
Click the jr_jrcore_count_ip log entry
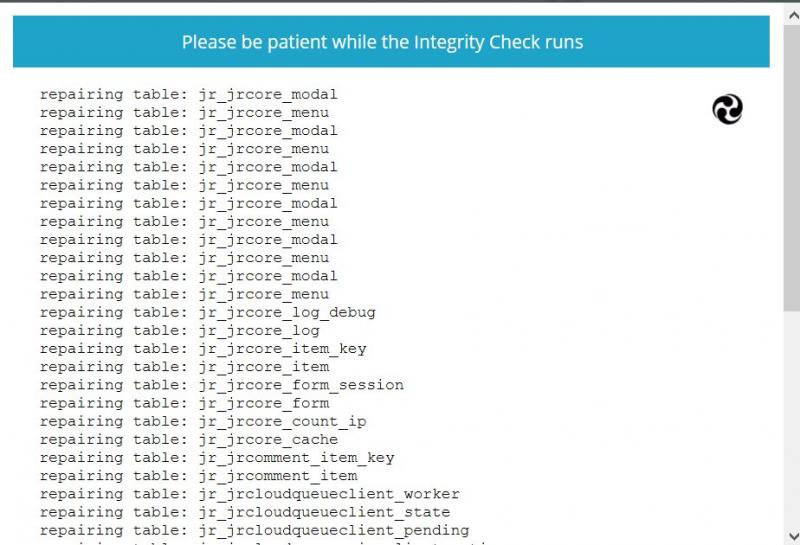coord(203,421)
